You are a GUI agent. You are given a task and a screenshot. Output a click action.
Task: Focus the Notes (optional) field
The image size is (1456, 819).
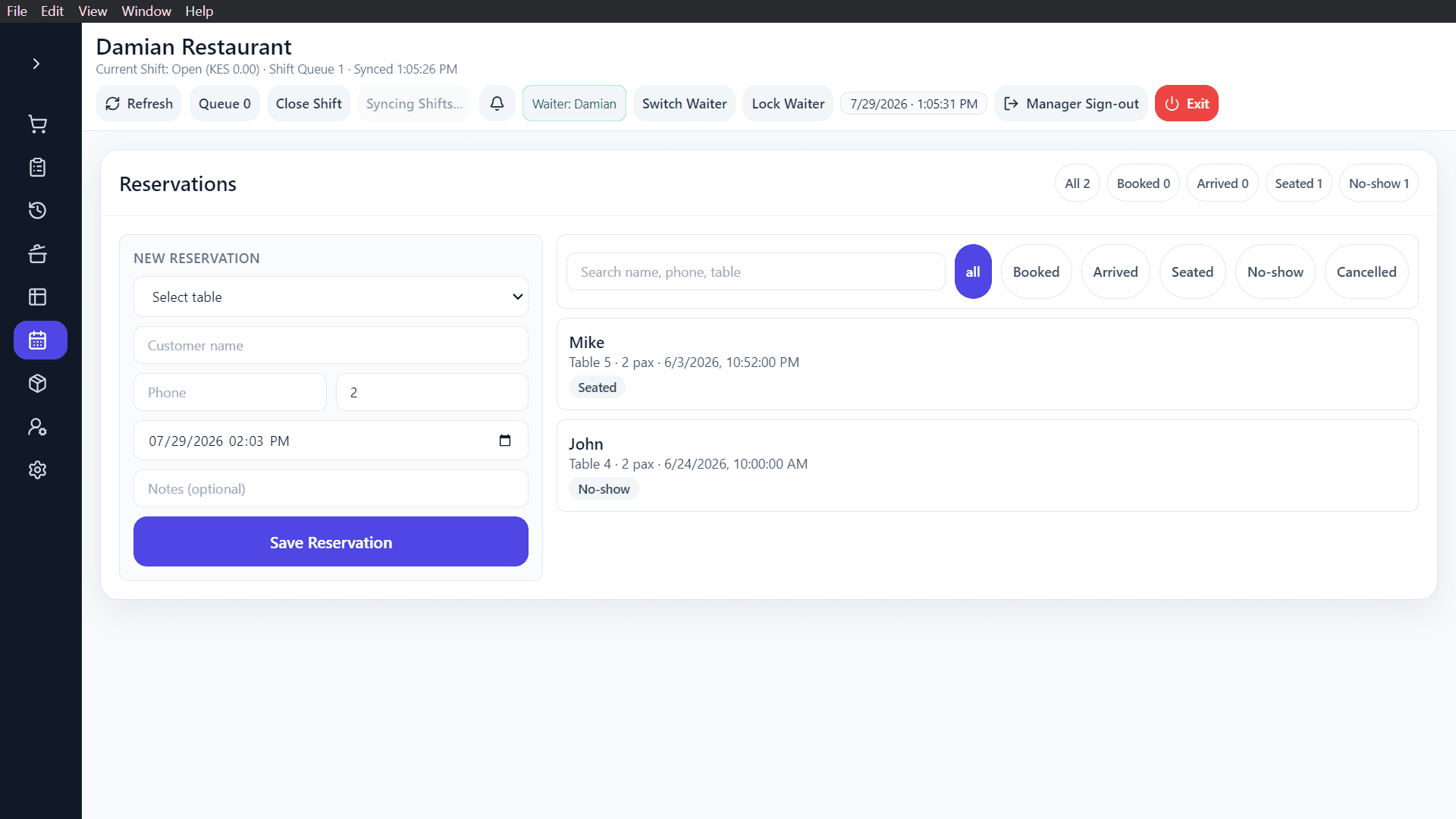331,488
